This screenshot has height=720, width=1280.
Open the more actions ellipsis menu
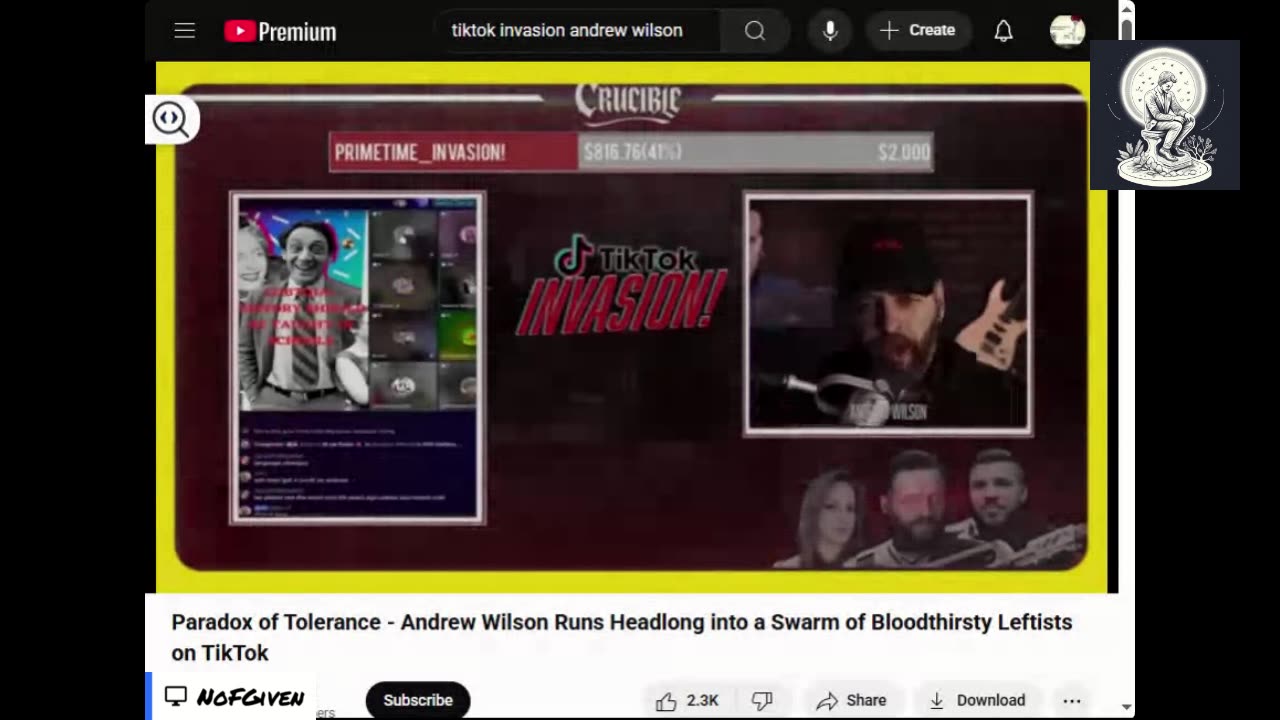[x=1072, y=701]
